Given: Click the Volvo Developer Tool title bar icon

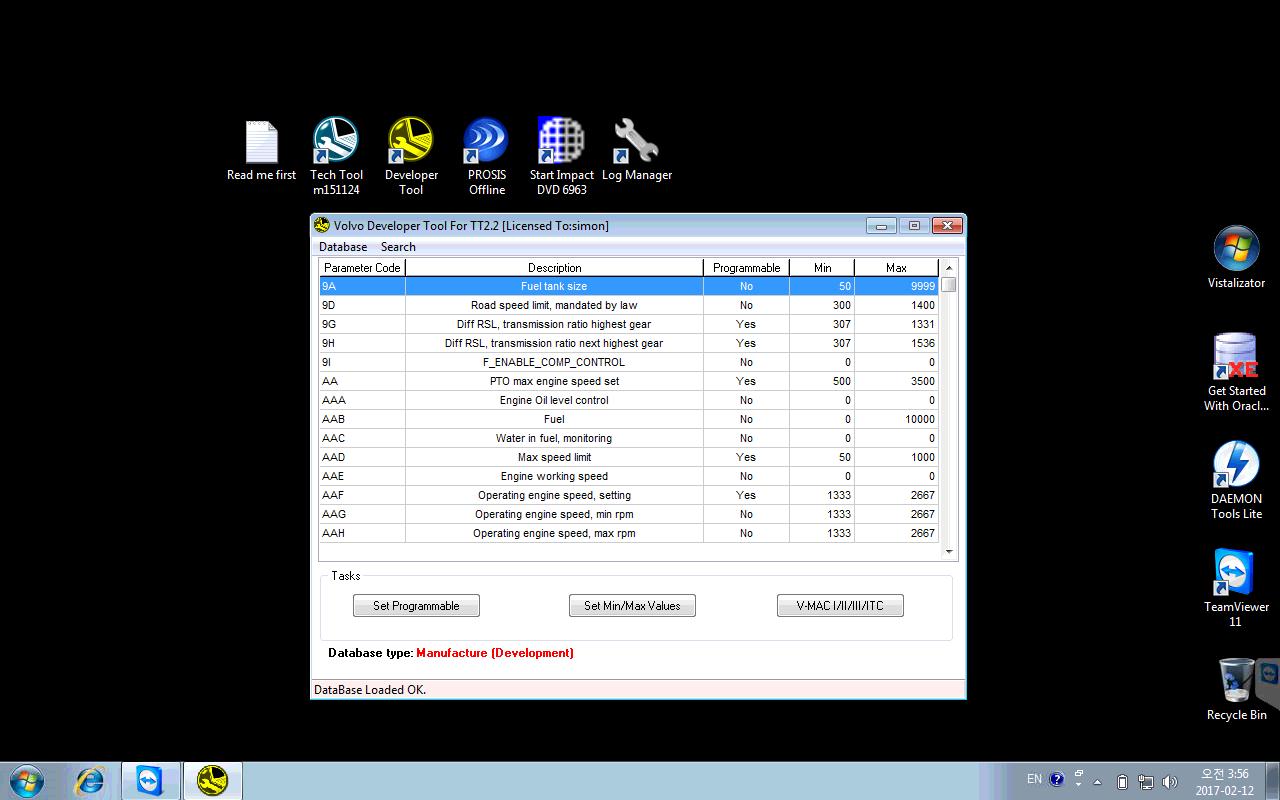Looking at the screenshot, I should (x=322, y=225).
